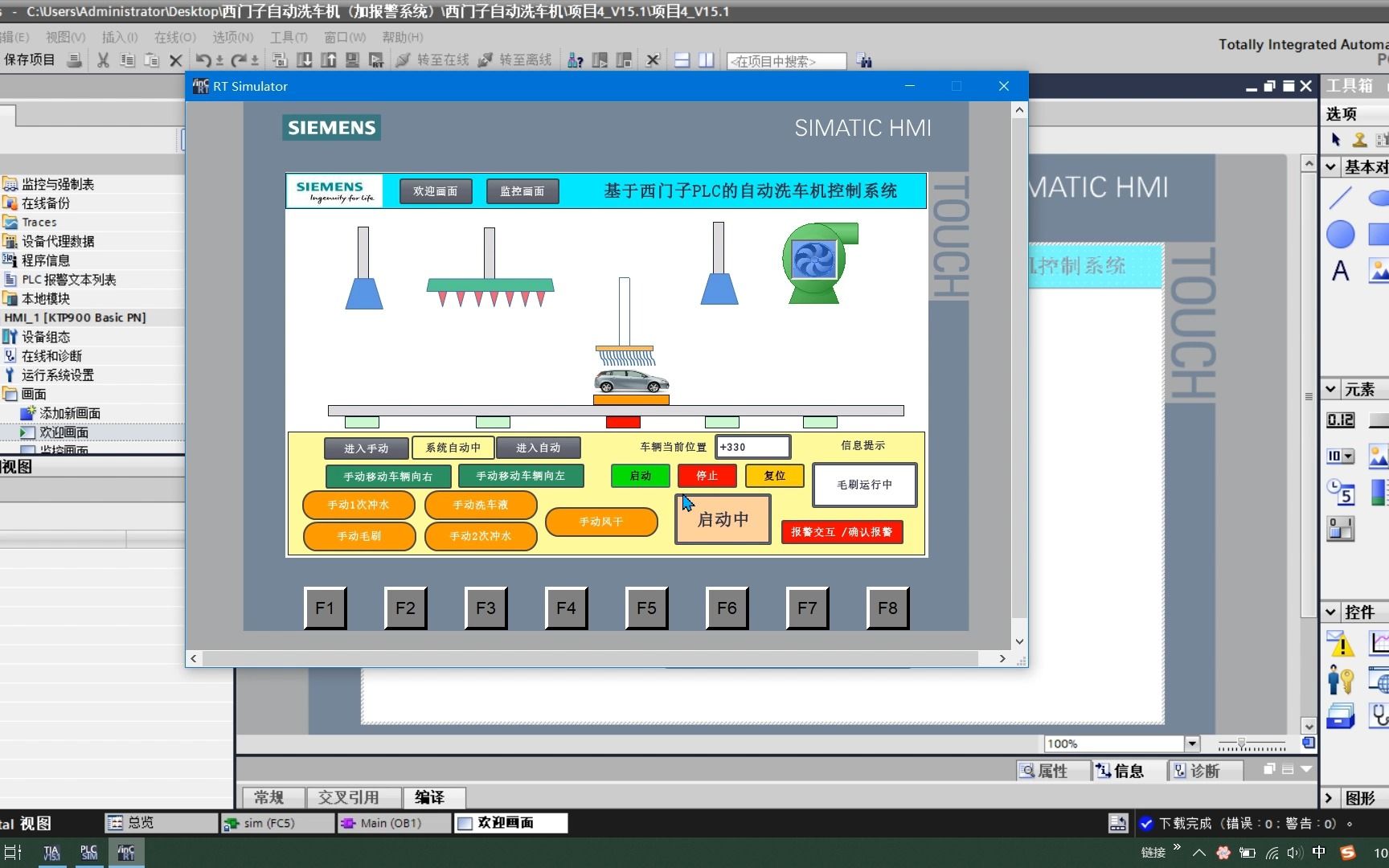Toggle 手动移动车辆向右 move-right button

click(388, 477)
